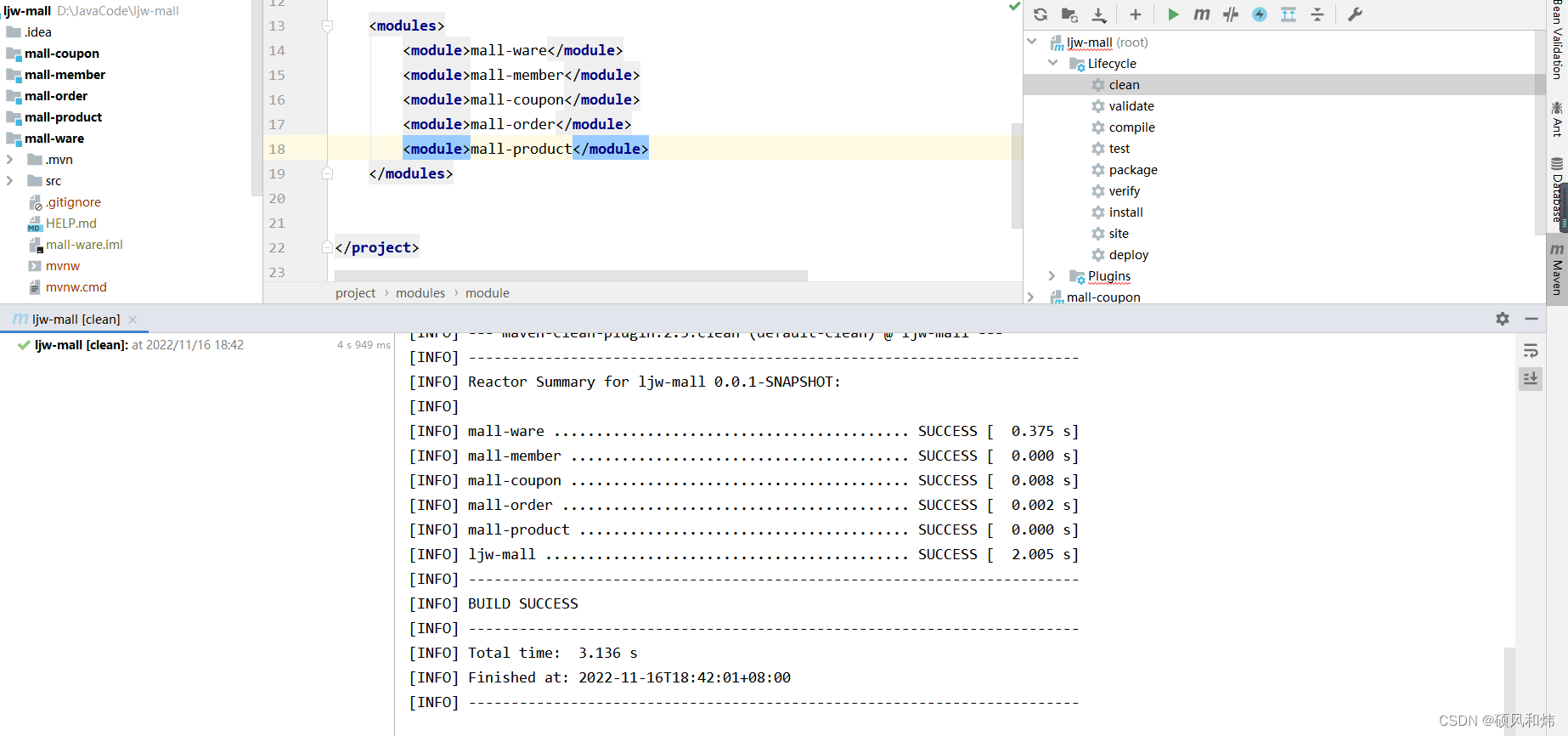Click console vertical scrollbar thumb

click(x=1509, y=691)
